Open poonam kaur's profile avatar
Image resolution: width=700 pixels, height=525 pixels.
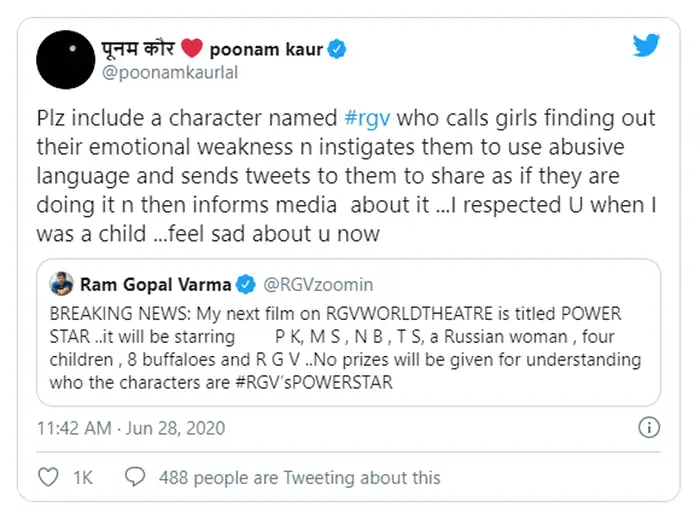(66, 59)
